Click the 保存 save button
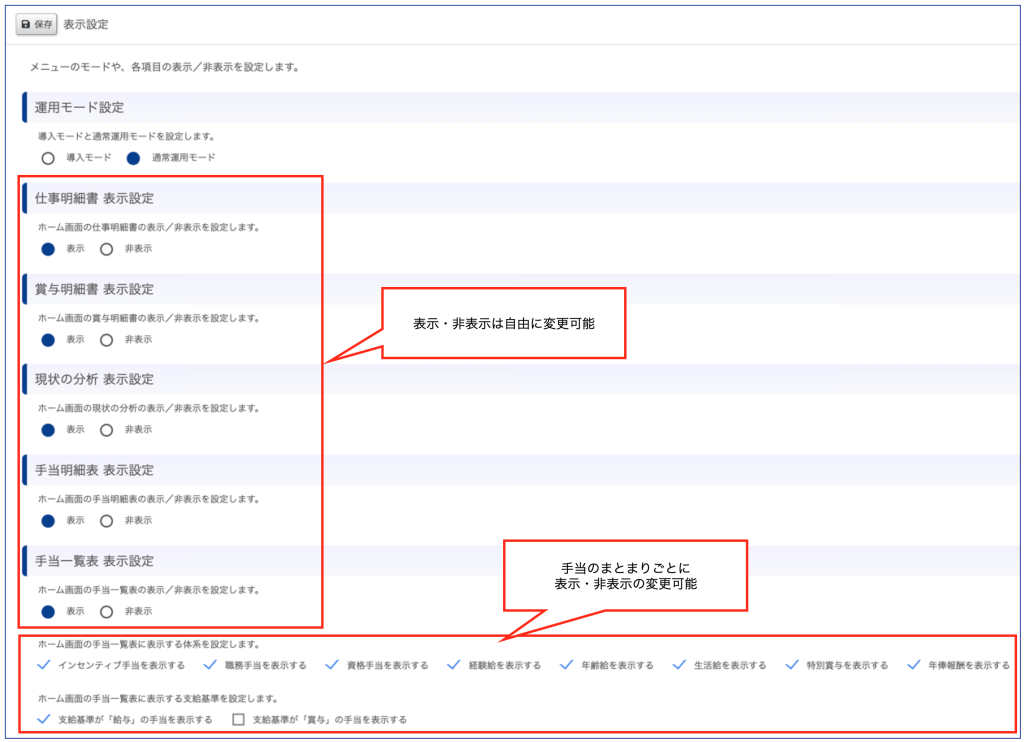Image resolution: width=1024 pixels, height=742 pixels. click(36, 24)
